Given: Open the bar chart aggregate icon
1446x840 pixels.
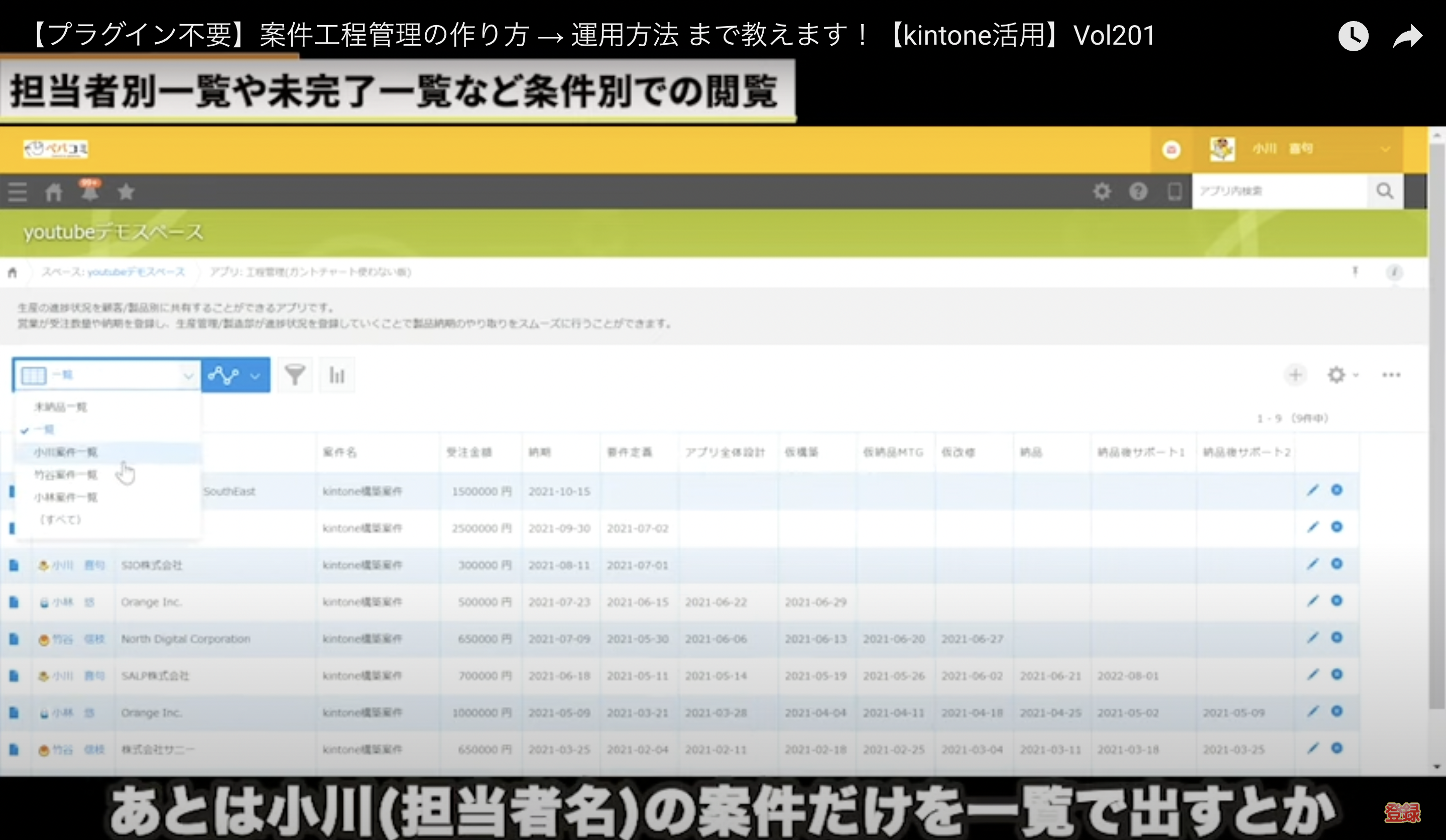Looking at the screenshot, I should click(337, 375).
